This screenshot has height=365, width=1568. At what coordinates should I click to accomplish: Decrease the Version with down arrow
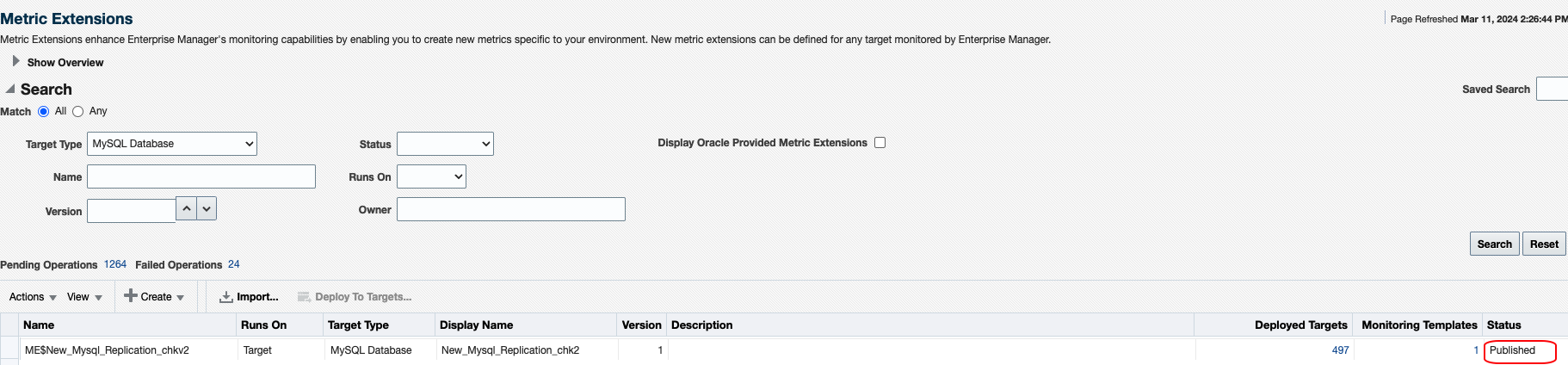pos(207,209)
